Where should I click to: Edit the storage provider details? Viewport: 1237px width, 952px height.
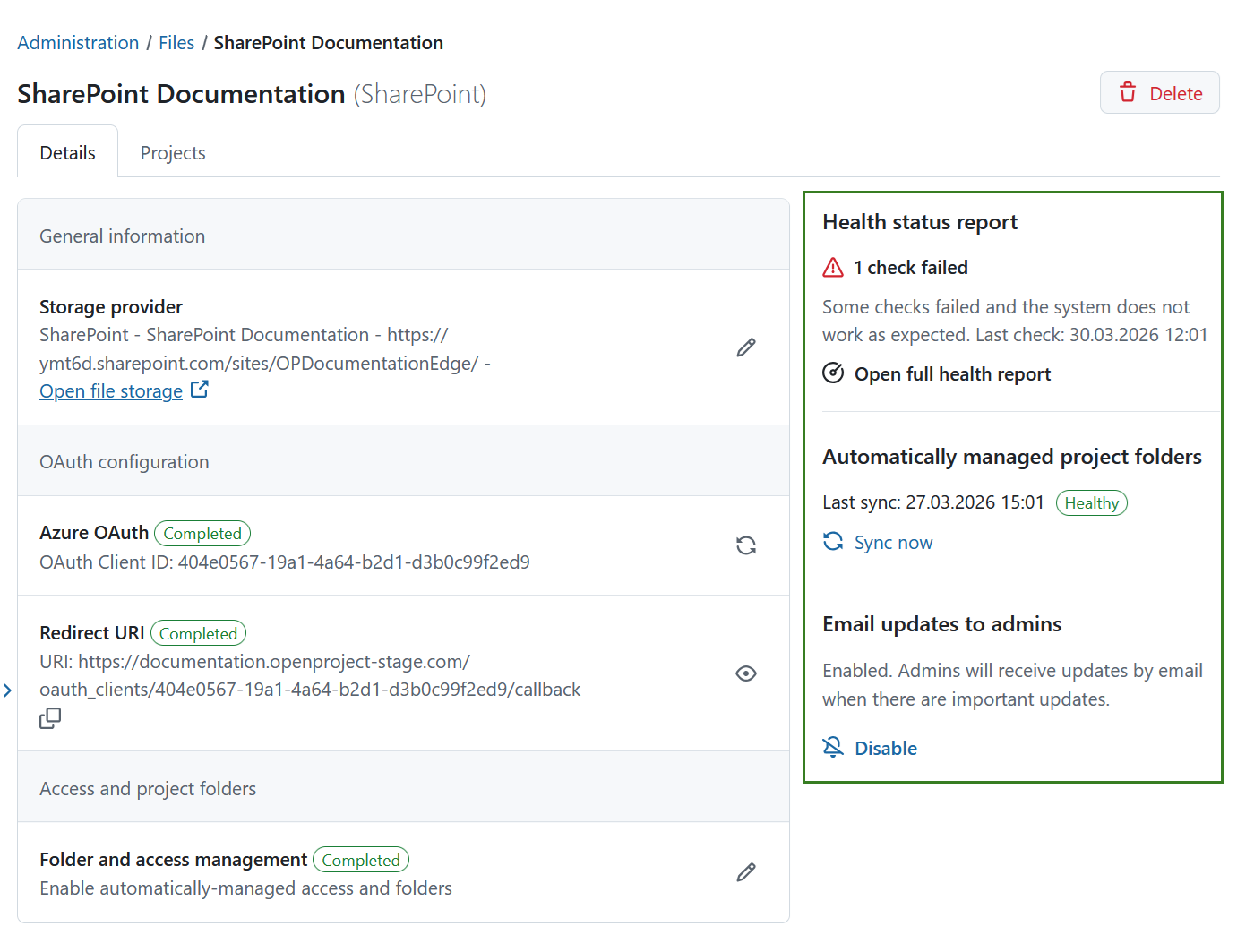click(x=746, y=347)
